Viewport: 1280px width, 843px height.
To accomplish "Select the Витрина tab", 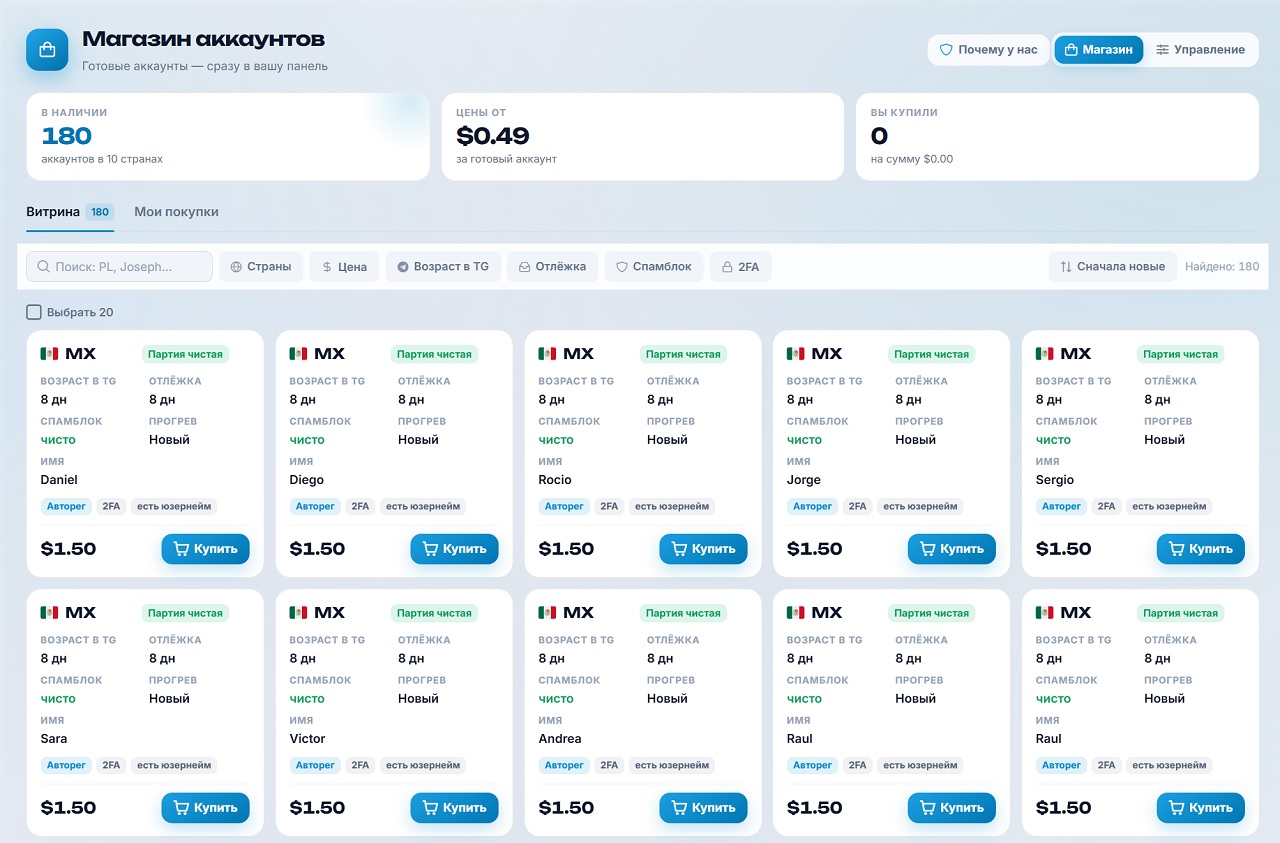I will 70,212.
